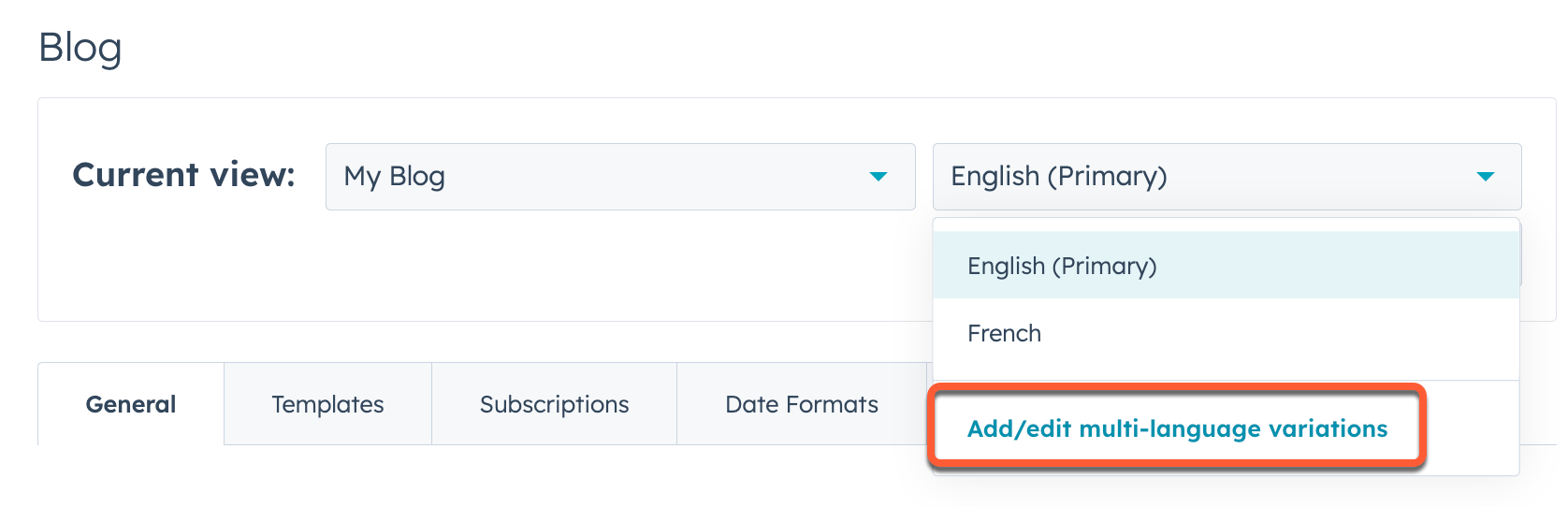
Task: Open the My Blog blog selector
Action: pyautogui.click(x=619, y=177)
